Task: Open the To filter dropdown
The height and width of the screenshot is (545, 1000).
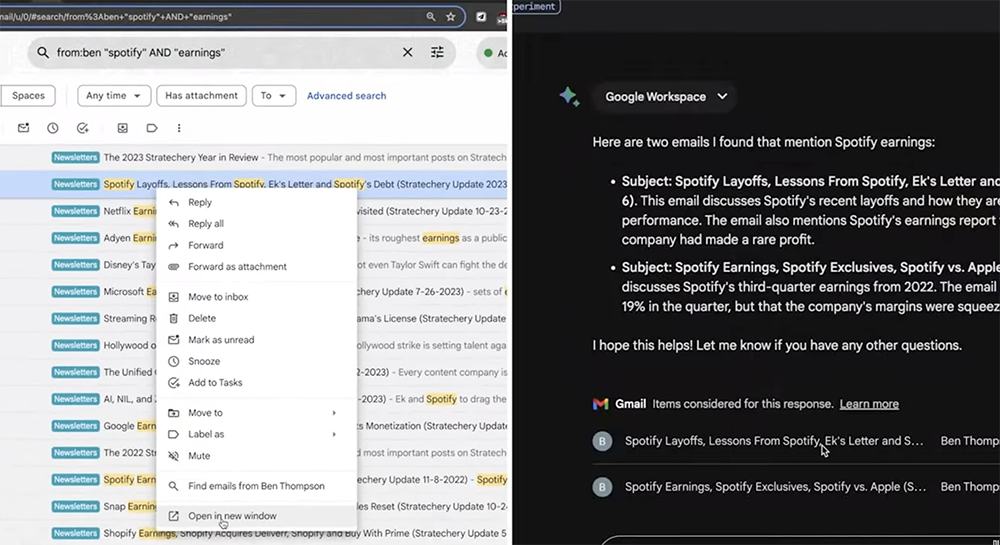Action: (x=274, y=96)
